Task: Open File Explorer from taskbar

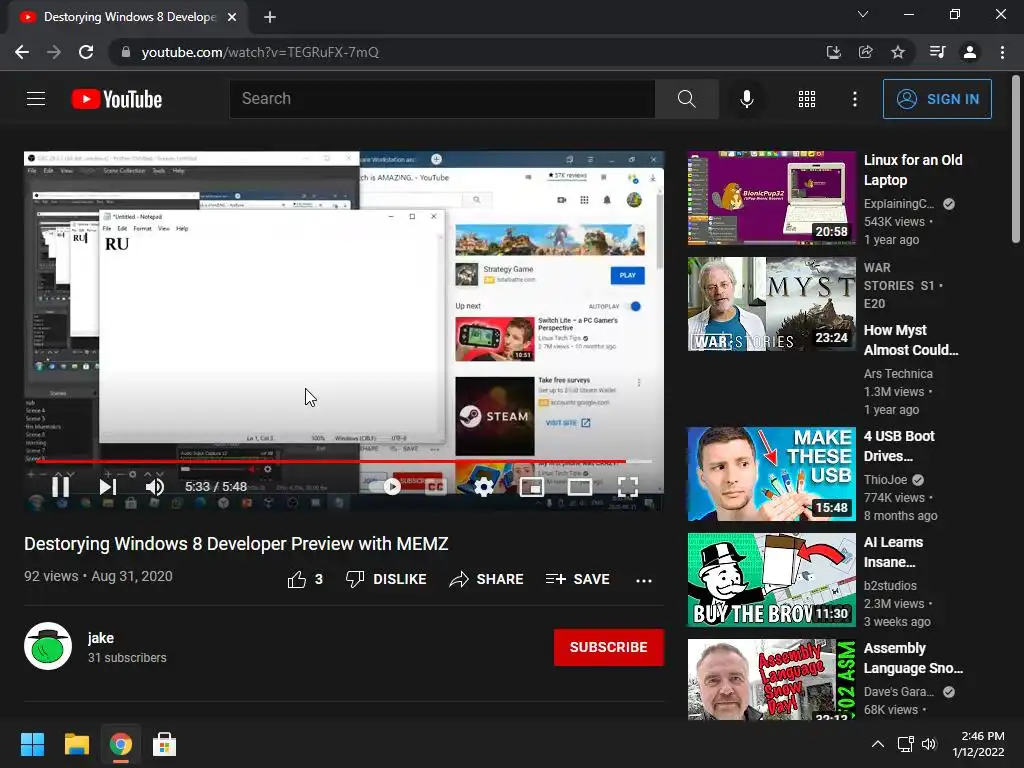Action: tap(76, 744)
